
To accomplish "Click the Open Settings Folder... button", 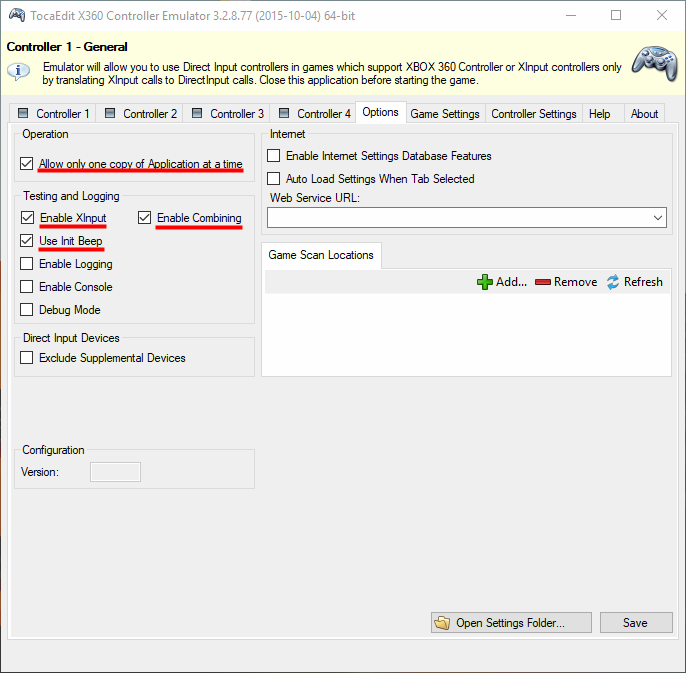I will (x=511, y=623).
